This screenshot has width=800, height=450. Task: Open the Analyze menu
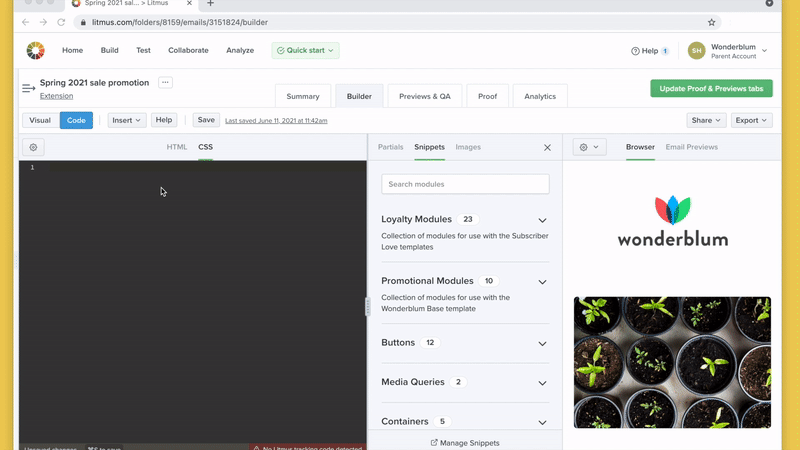click(240, 51)
